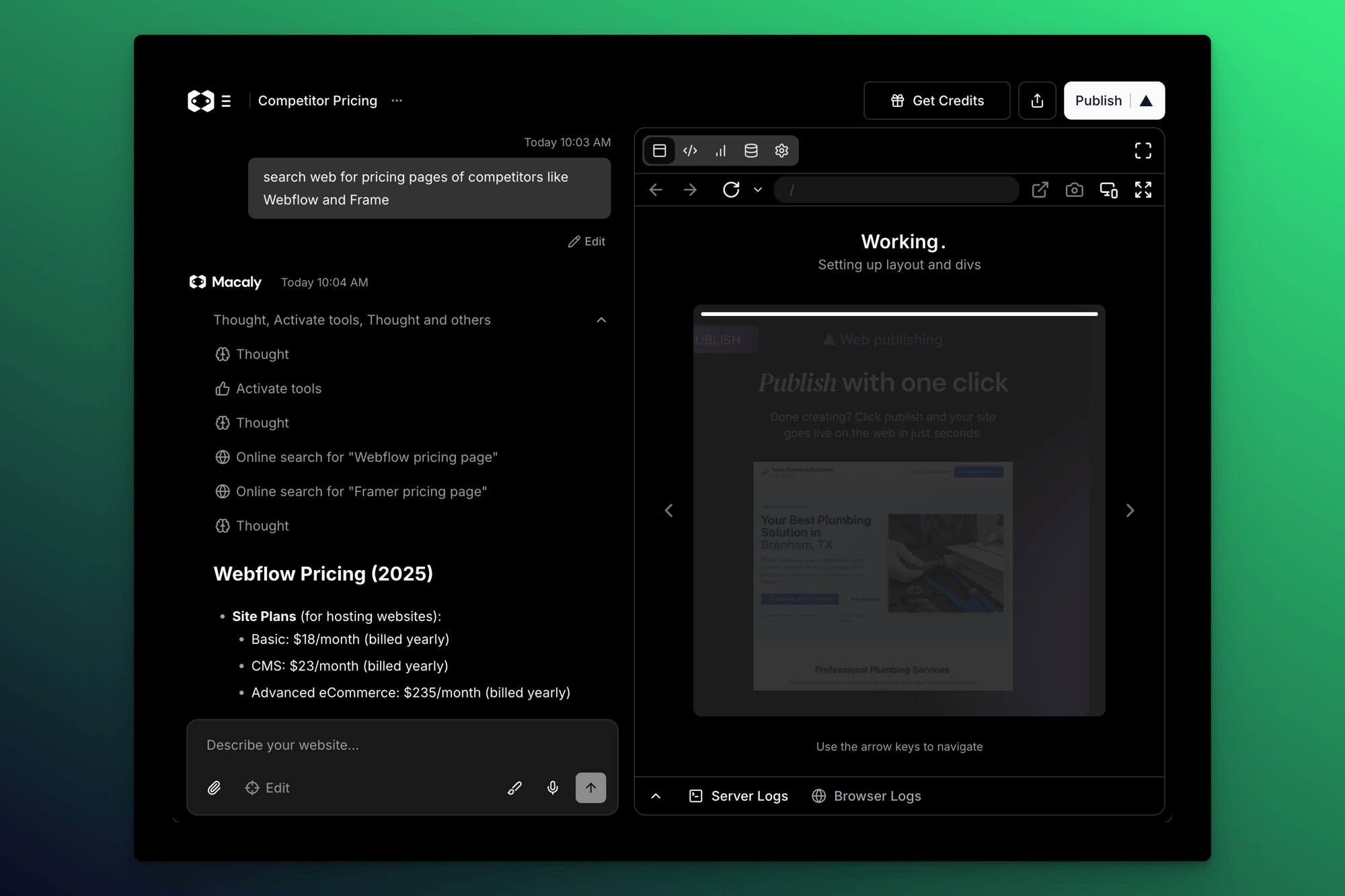Click the Get Credits button
1345x896 pixels.
tap(936, 100)
